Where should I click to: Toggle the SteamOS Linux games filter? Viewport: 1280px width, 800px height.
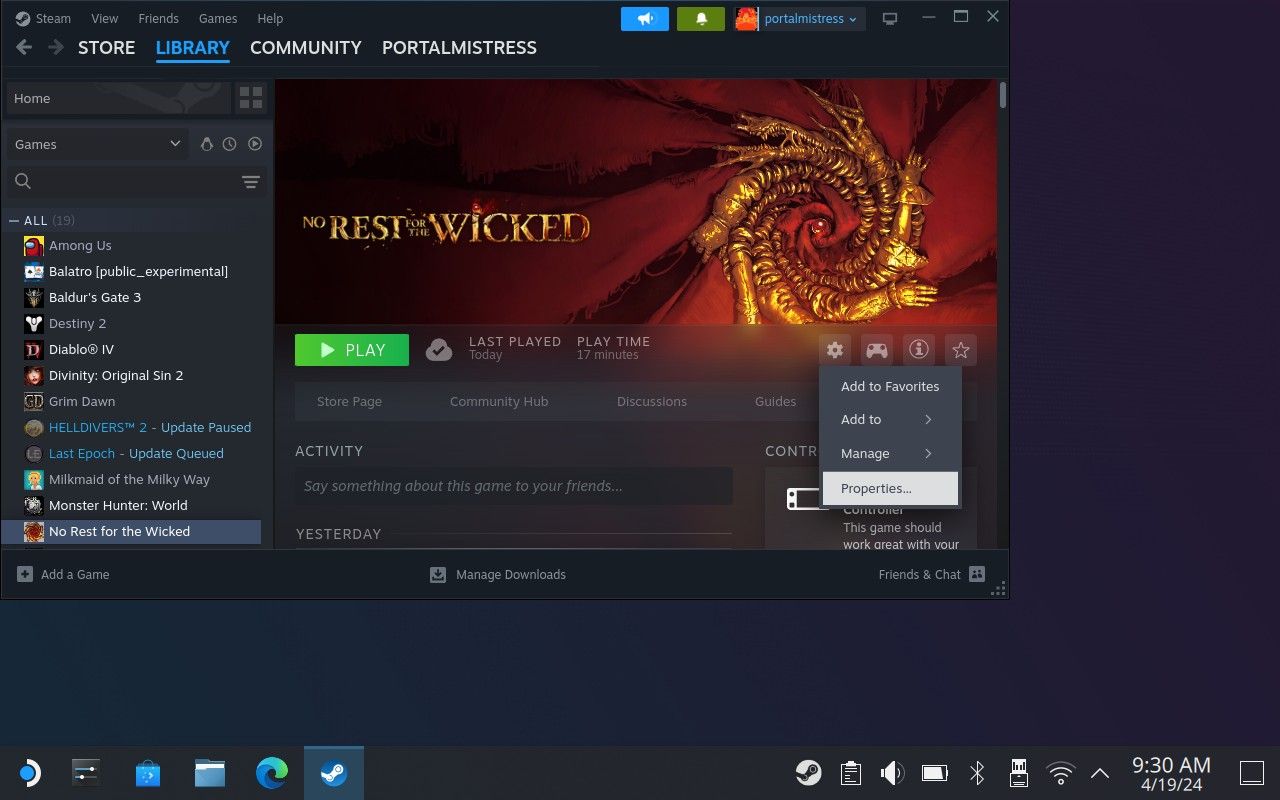[207, 144]
